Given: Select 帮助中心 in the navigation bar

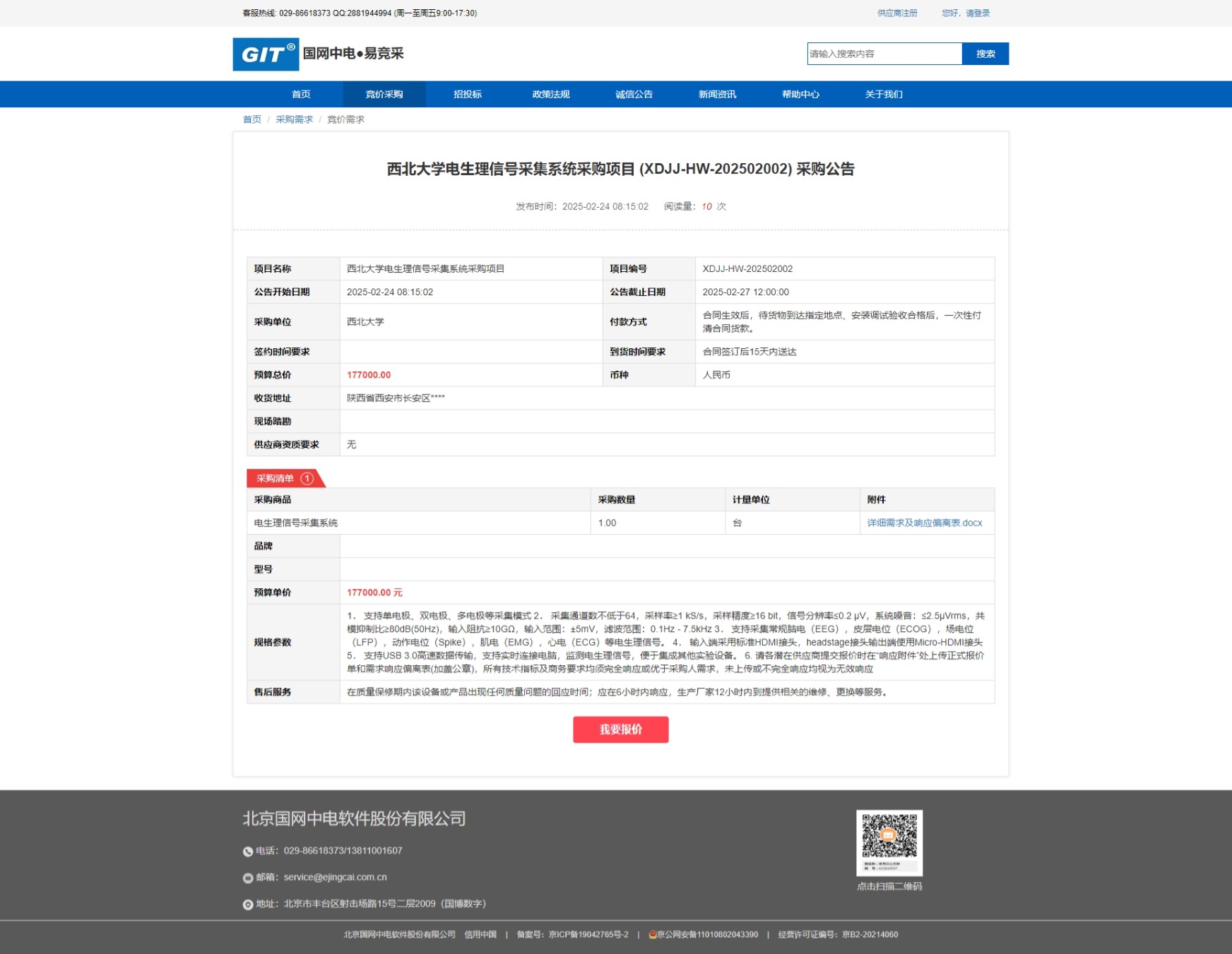Looking at the screenshot, I should pos(800,95).
